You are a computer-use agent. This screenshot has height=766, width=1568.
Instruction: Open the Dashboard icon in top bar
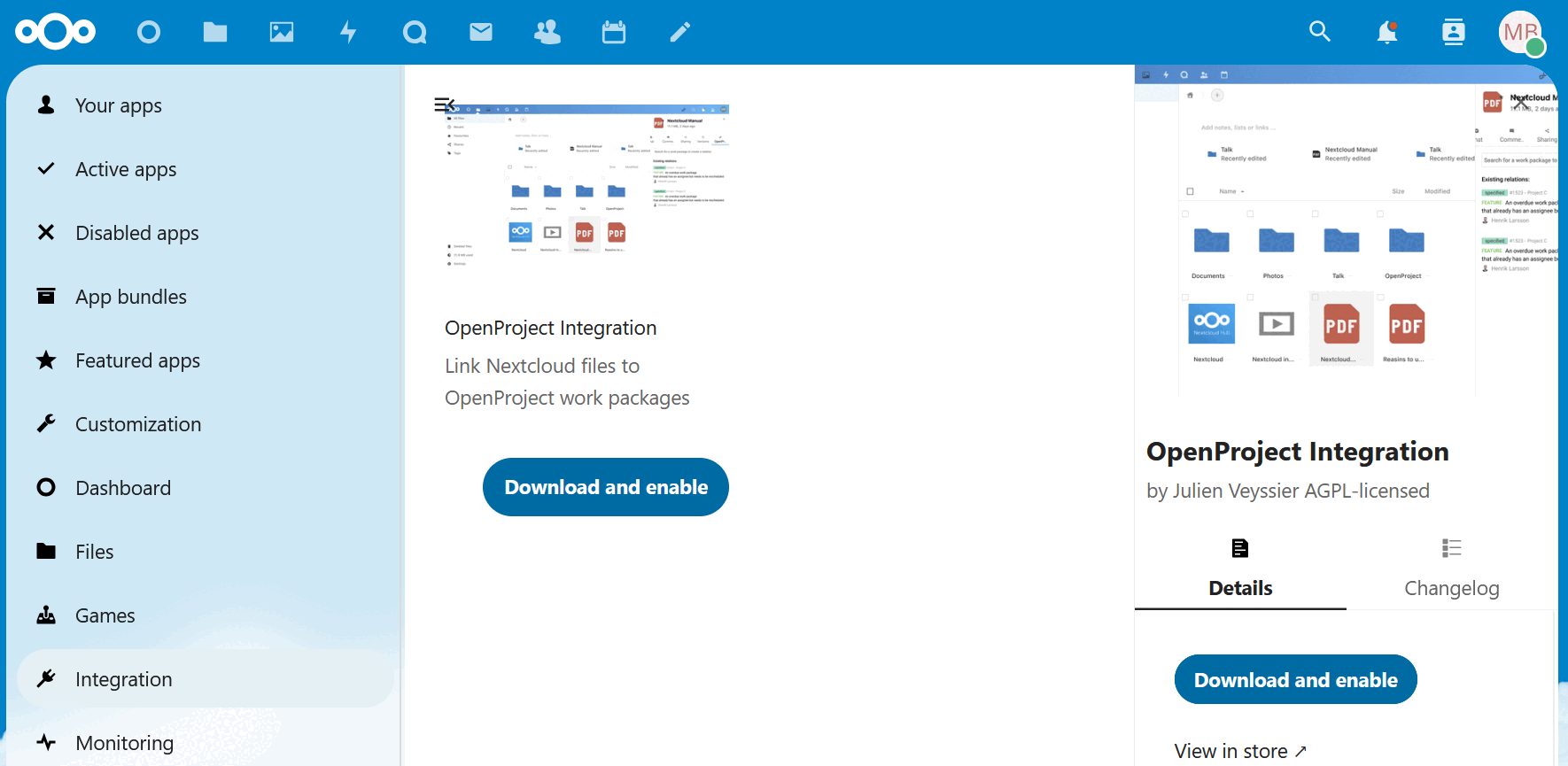[x=149, y=33]
